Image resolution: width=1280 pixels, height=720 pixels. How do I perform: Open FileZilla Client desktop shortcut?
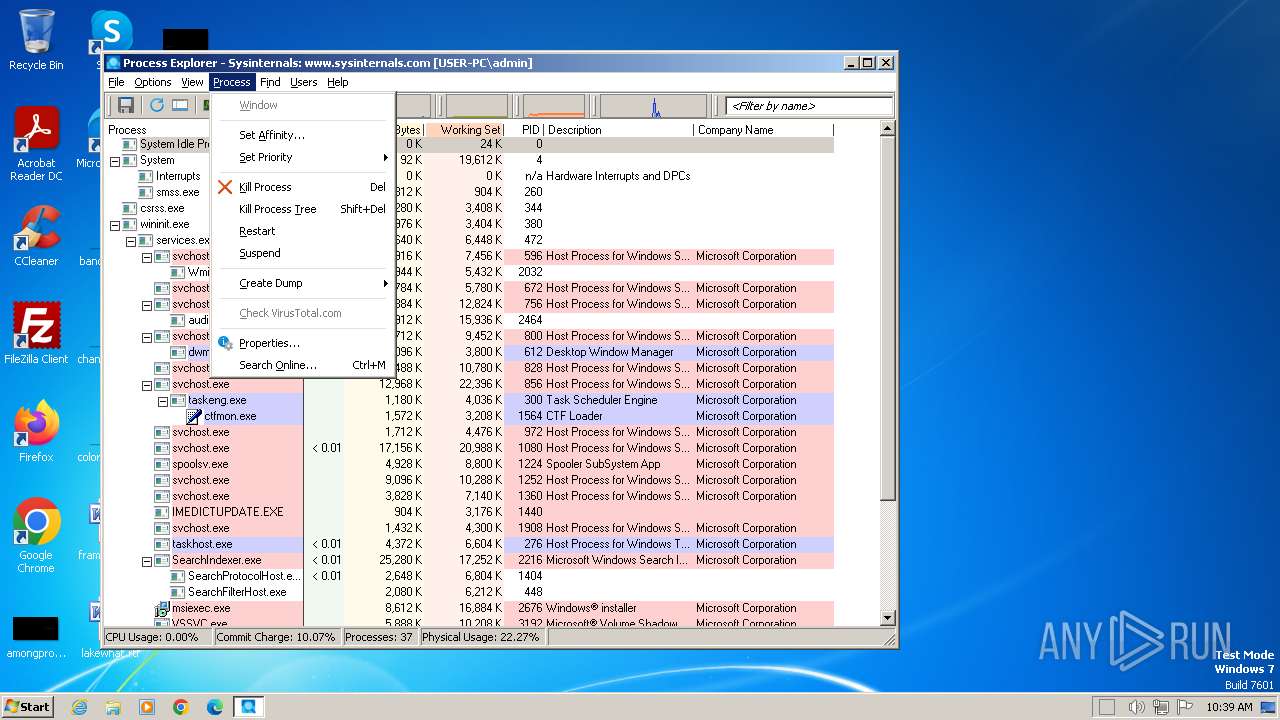(x=36, y=333)
